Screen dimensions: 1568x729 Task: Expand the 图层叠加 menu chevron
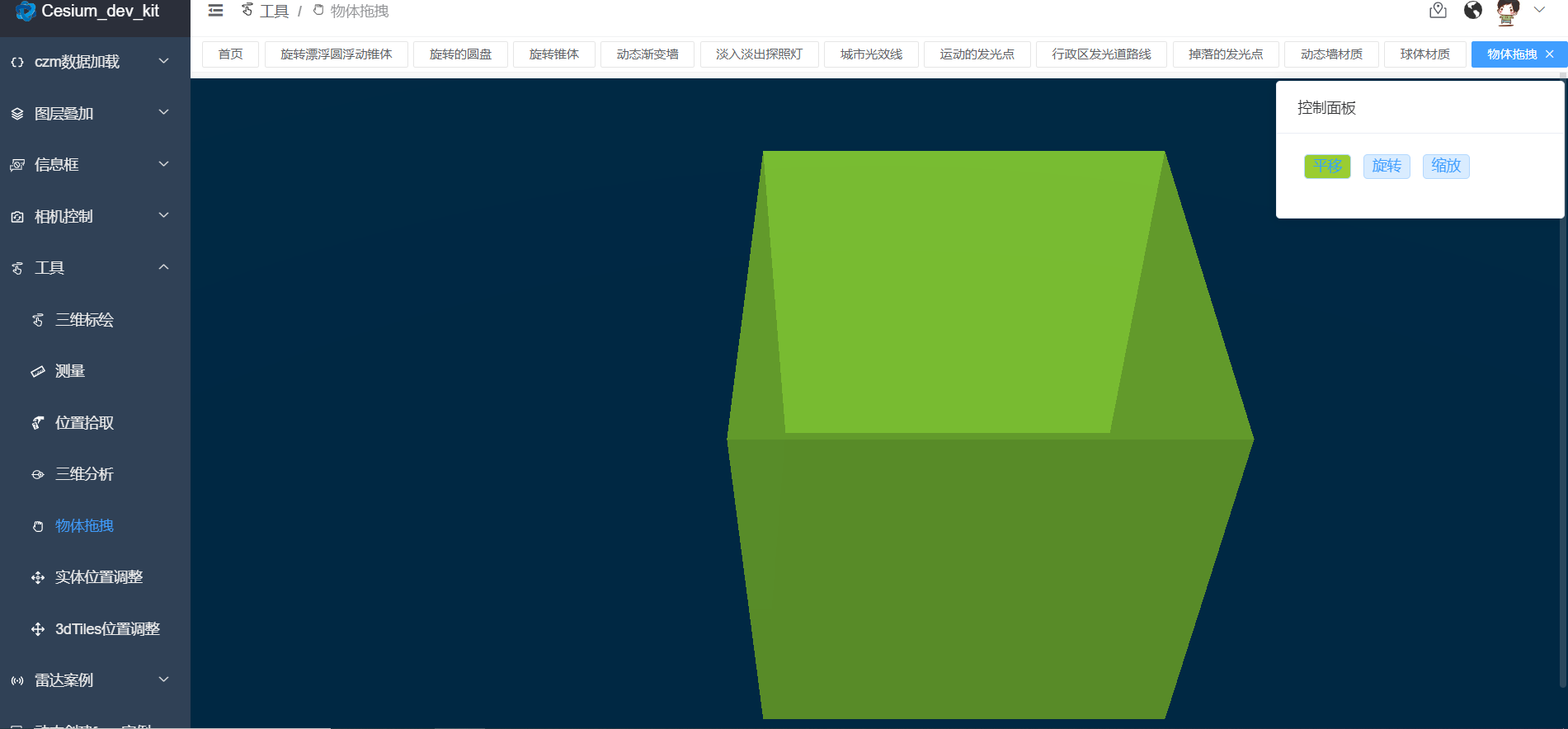tap(164, 112)
